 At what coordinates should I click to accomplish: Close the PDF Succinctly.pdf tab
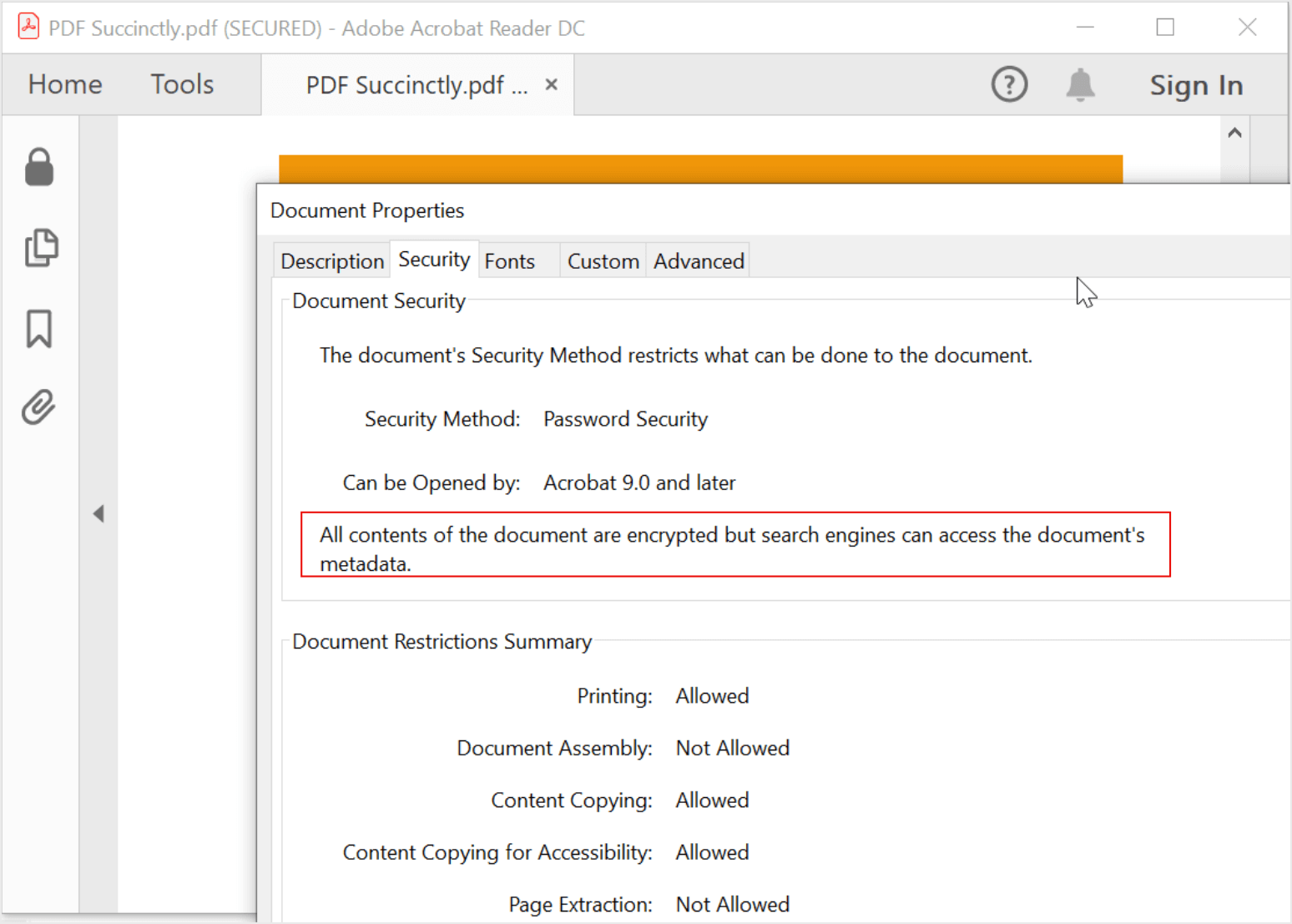(551, 84)
